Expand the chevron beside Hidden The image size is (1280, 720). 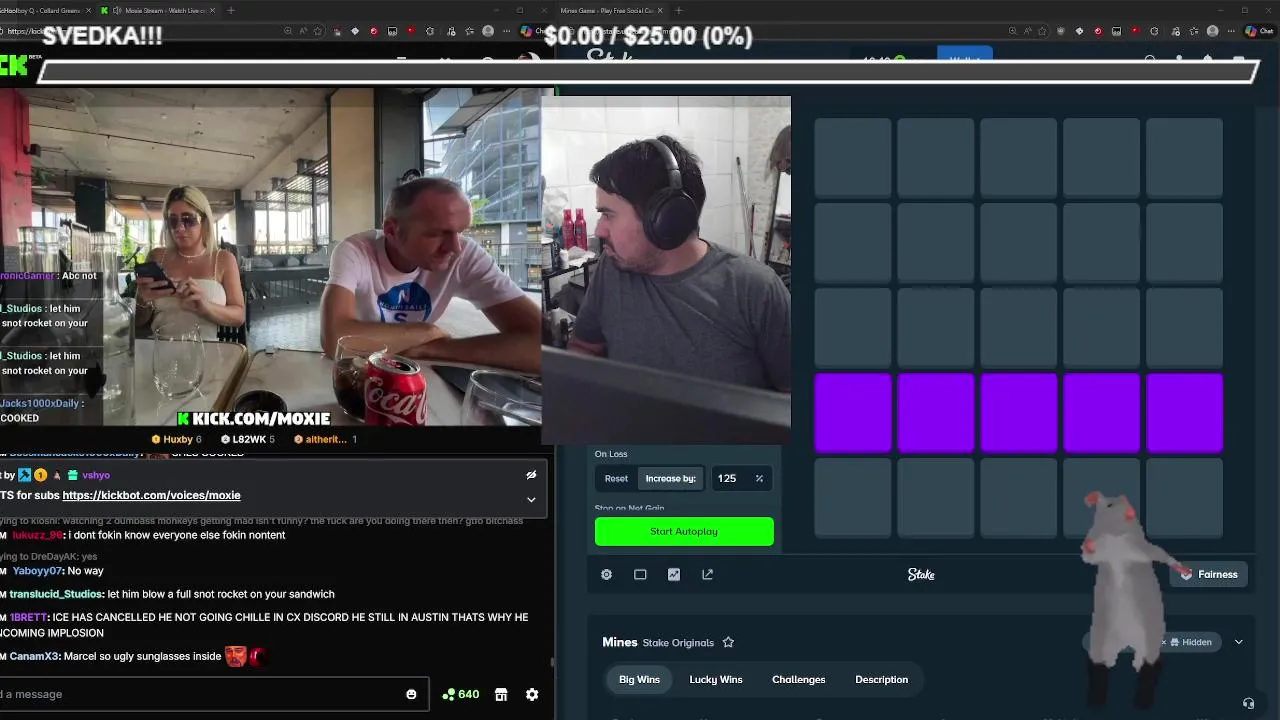tap(1238, 642)
